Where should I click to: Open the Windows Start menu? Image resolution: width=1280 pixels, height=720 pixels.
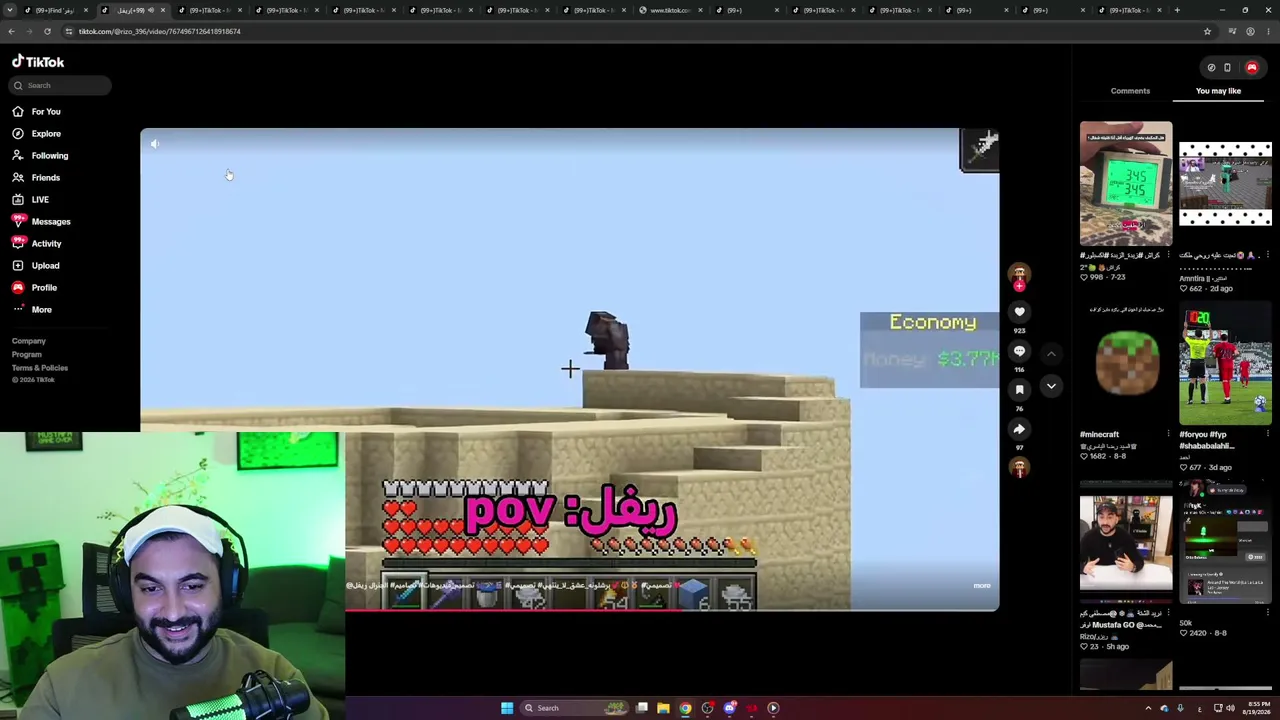coord(507,708)
